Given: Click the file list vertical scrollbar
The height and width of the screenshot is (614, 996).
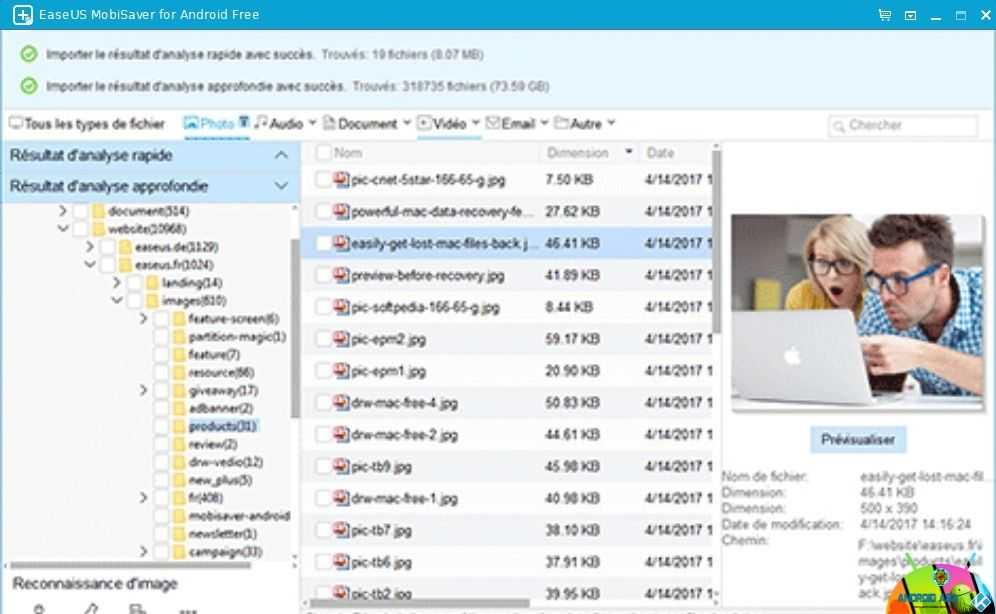Looking at the screenshot, I should tap(716, 241).
